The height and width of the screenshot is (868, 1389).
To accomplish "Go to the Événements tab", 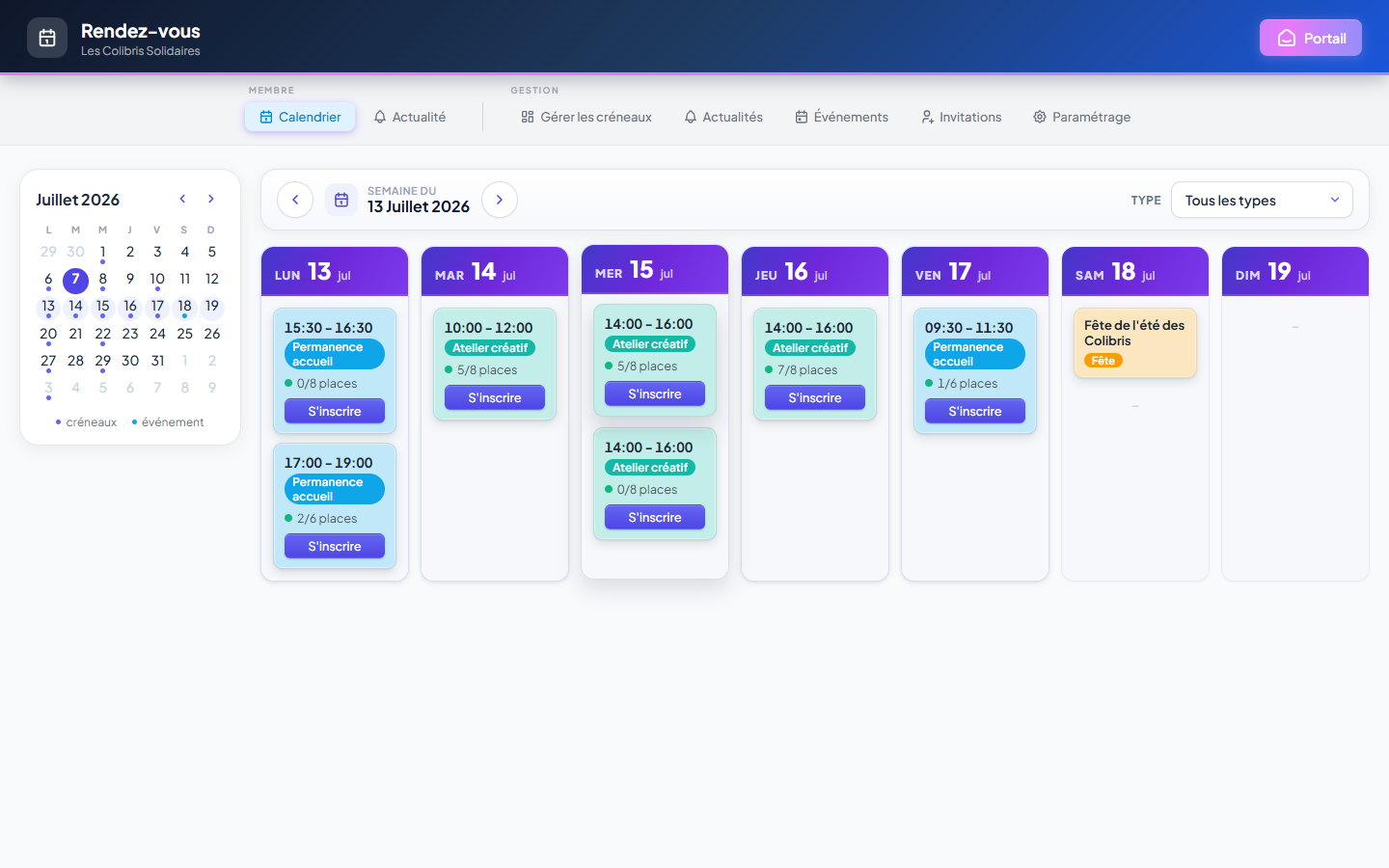I will point(842,117).
